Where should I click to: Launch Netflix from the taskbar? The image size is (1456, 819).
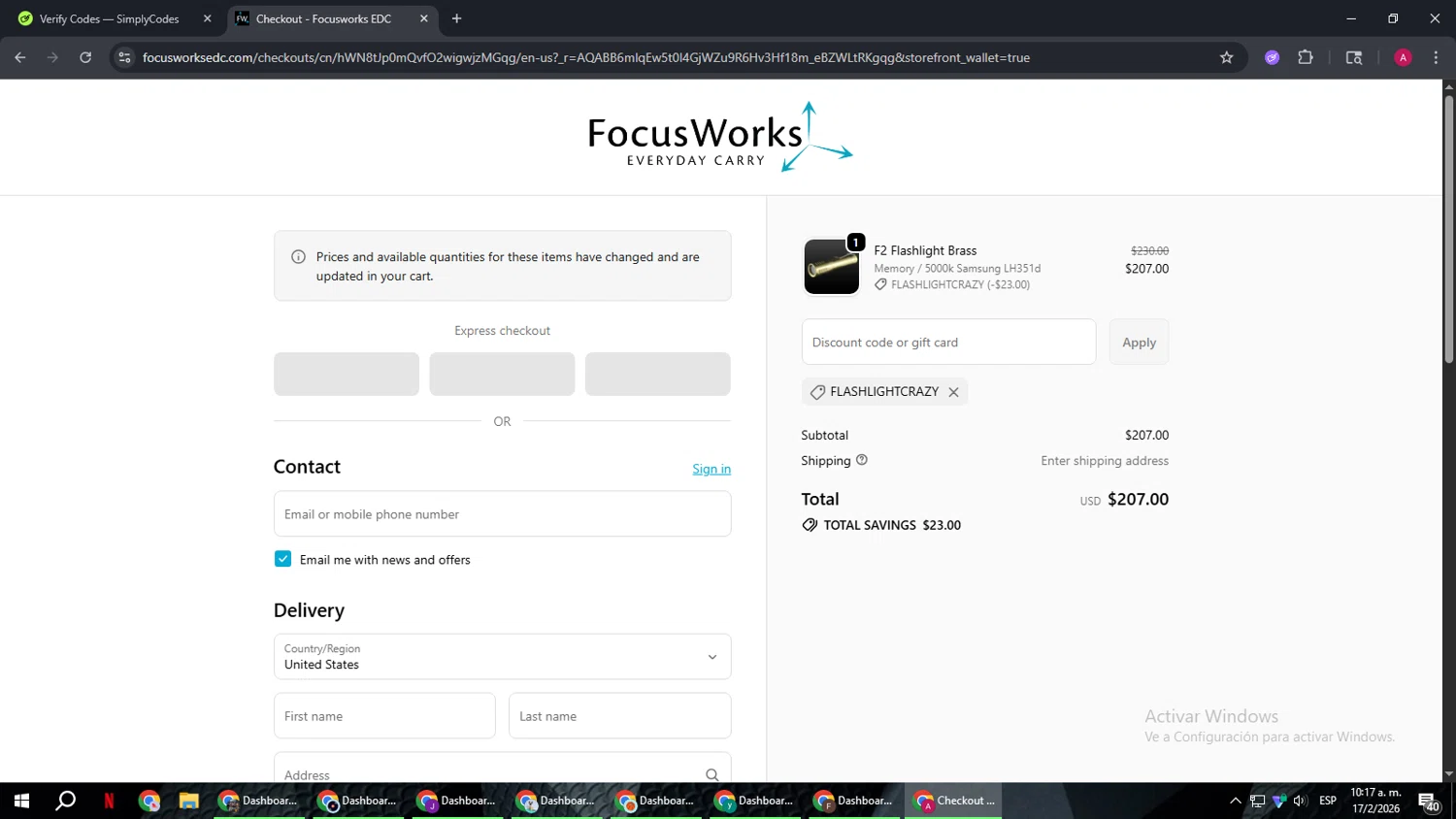pyautogui.click(x=109, y=801)
